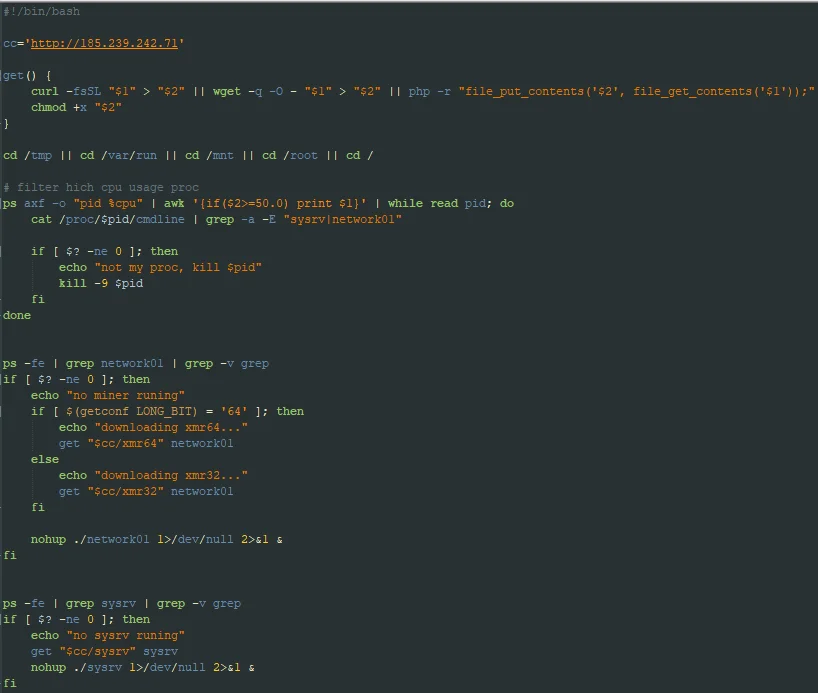Click the awk '{if($2>=50.0) print $1}' expression
Screen dimensions: 818x693
coord(265,204)
